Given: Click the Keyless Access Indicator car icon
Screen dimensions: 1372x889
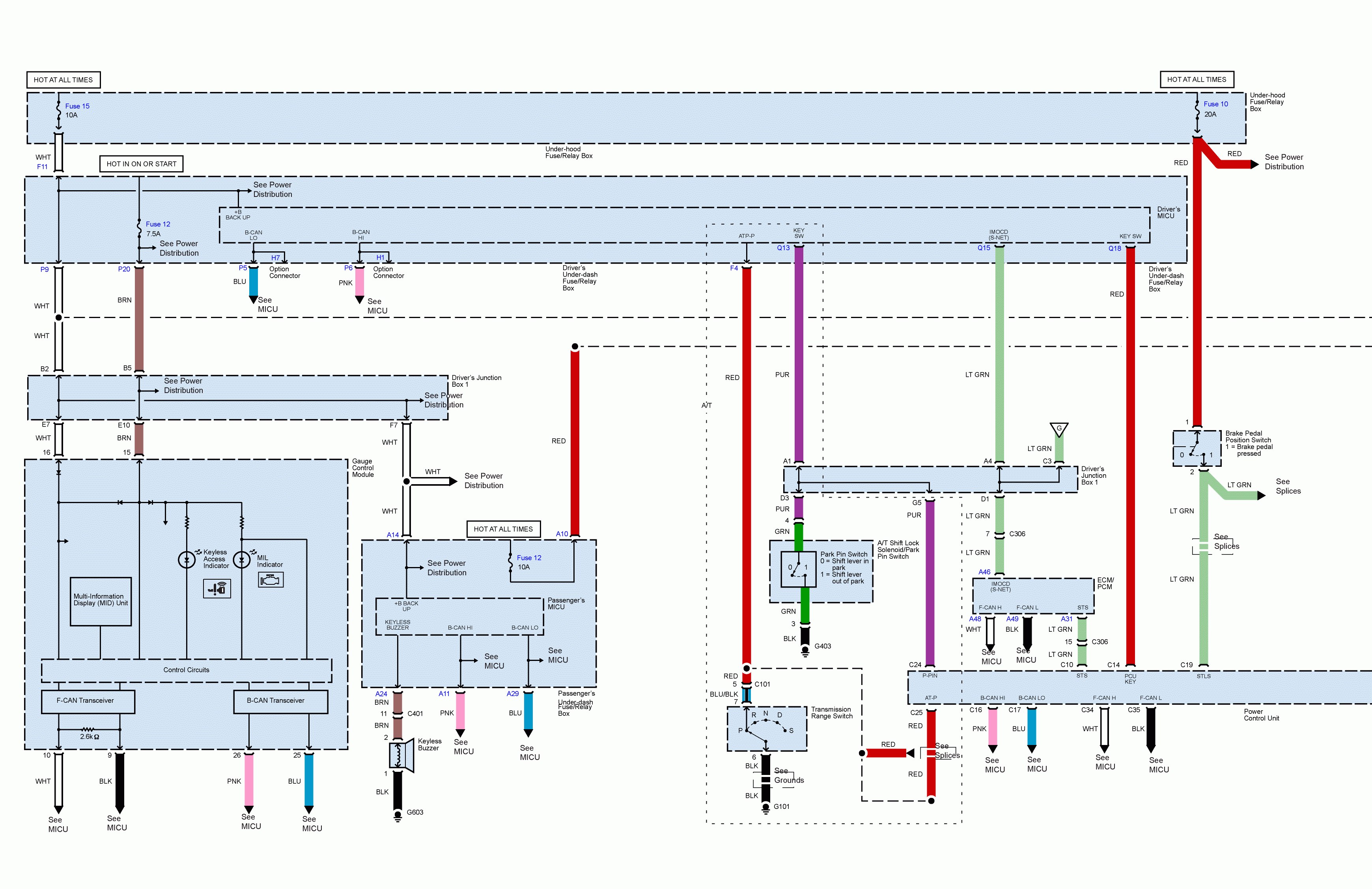Looking at the screenshot, I should click(x=217, y=588).
